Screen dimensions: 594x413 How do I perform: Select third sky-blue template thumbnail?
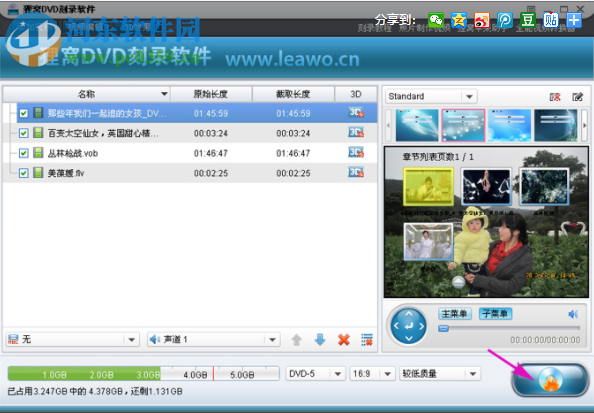coord(510,125)
